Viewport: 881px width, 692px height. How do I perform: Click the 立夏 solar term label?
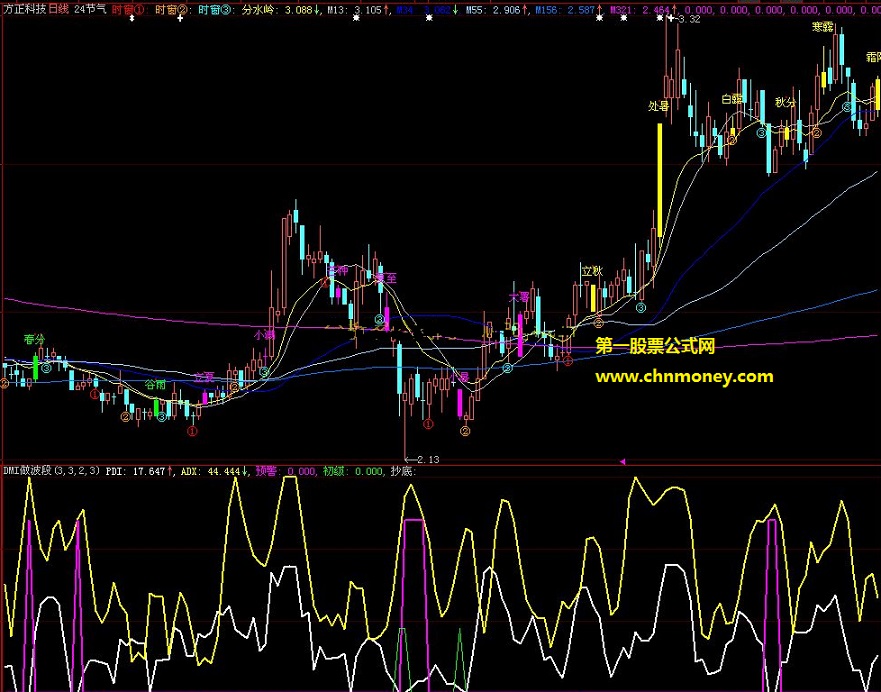[205, 377]
